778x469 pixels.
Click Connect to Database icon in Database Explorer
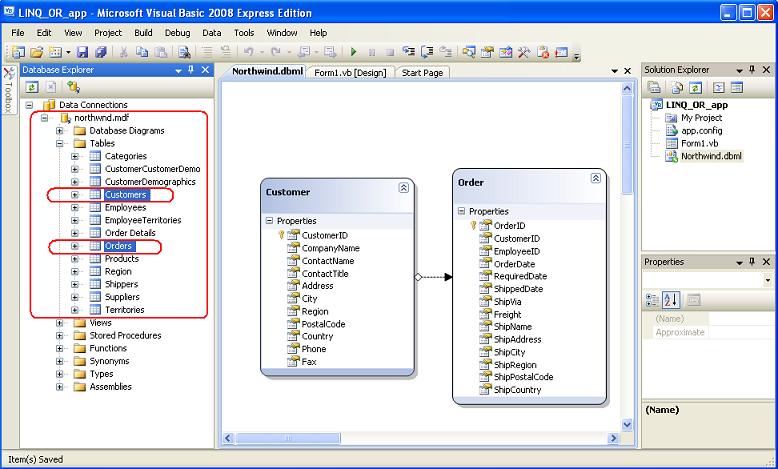tap(73, 87)
